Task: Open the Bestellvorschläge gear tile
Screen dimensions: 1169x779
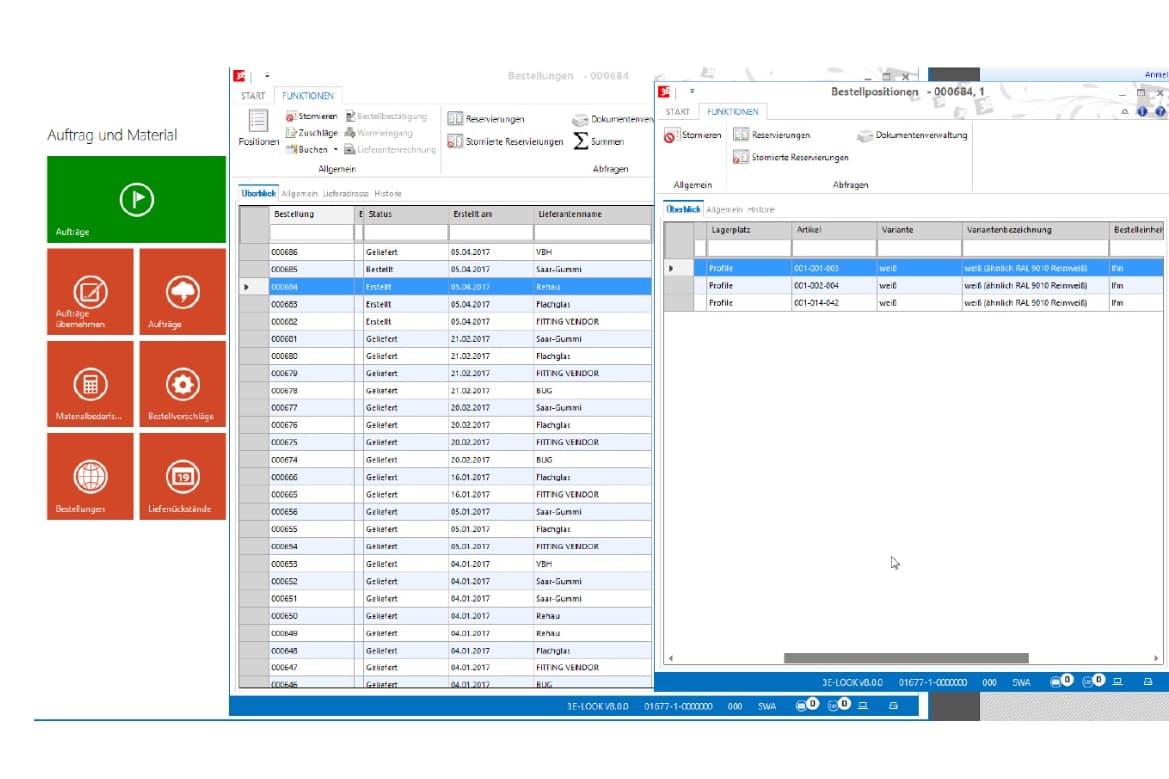Action: pos(183,384)
